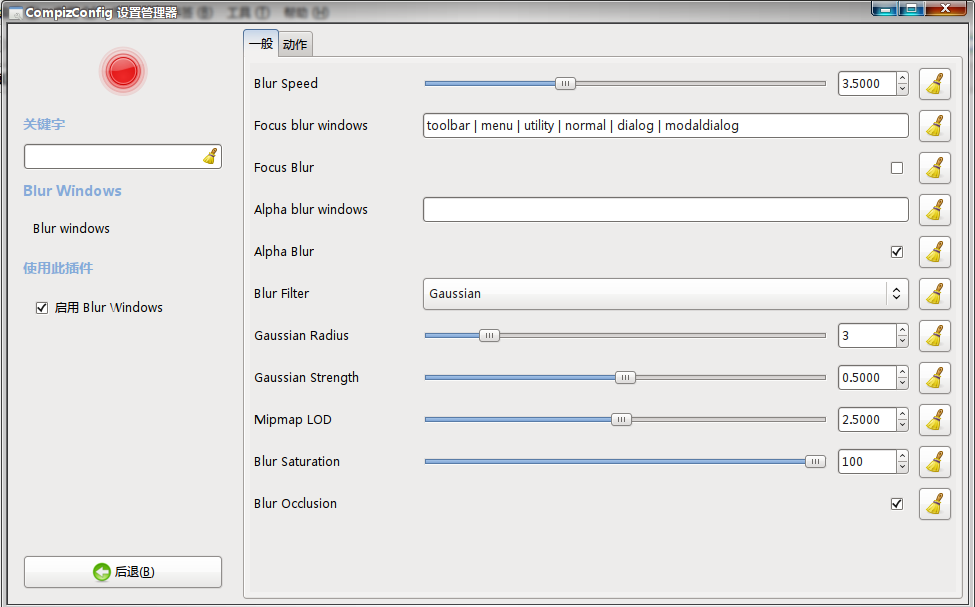Click the Mipmap LOD slider handle

(621, 420)
